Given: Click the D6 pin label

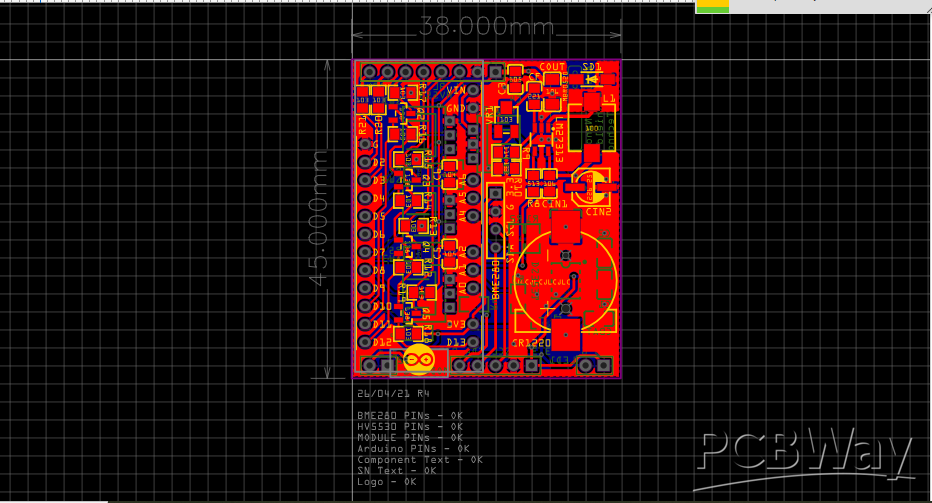Looking at the screenshot, I should click(379, 234).
